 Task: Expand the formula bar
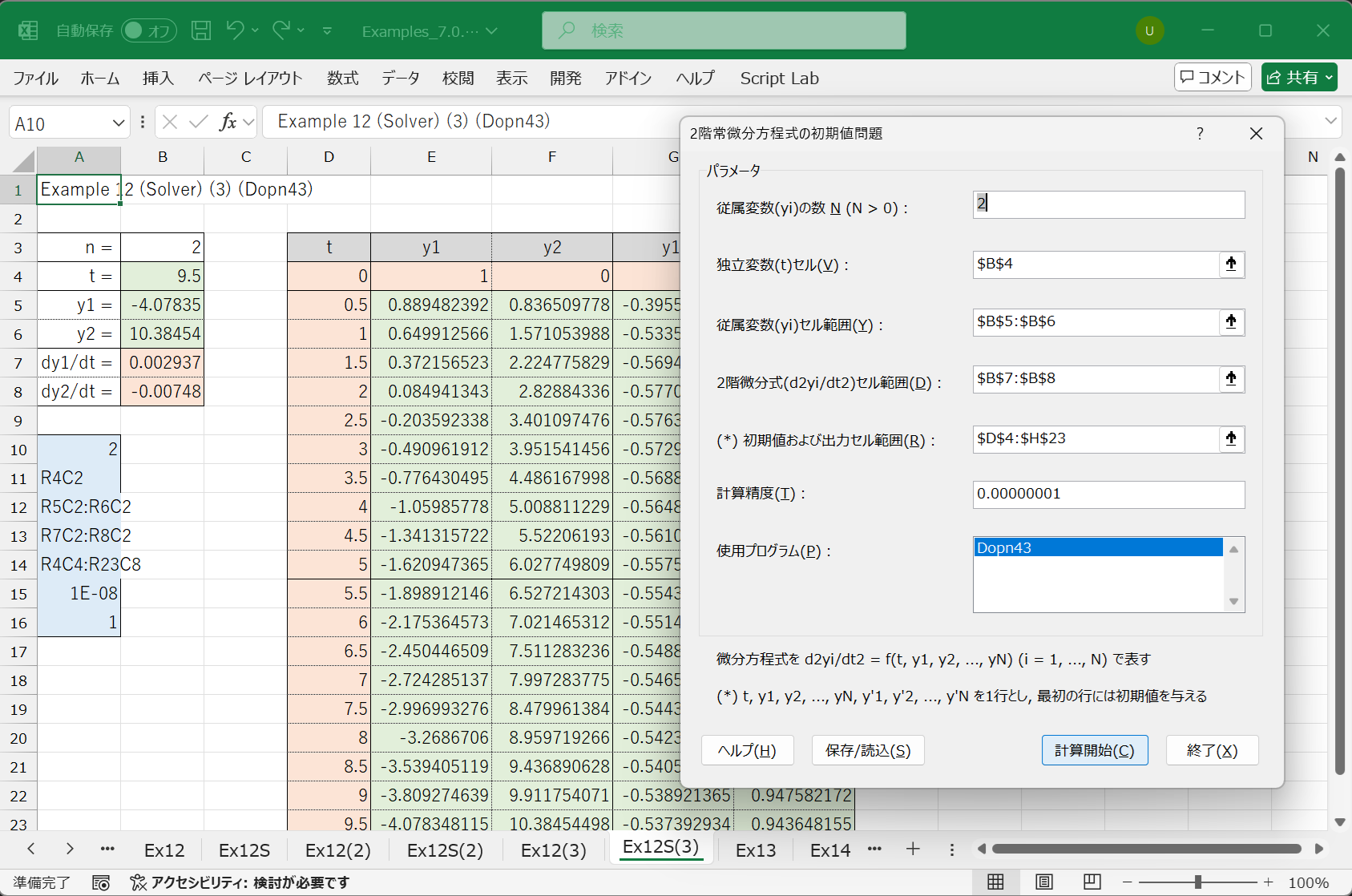pos(1330,122)
